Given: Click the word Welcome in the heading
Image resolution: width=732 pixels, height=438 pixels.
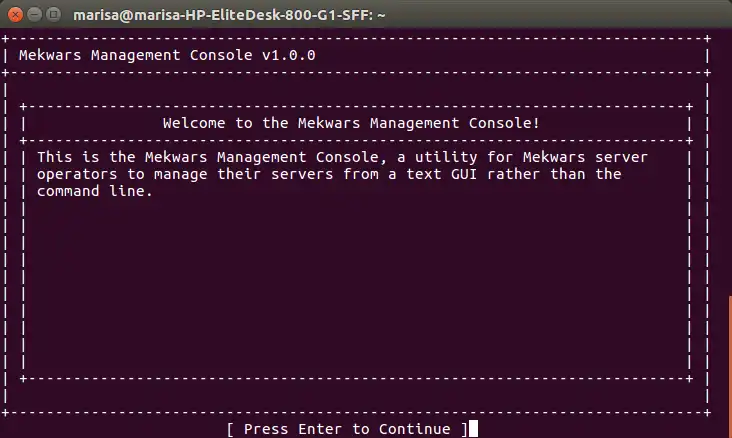Looking at the screenshot, I should [192, 123].
